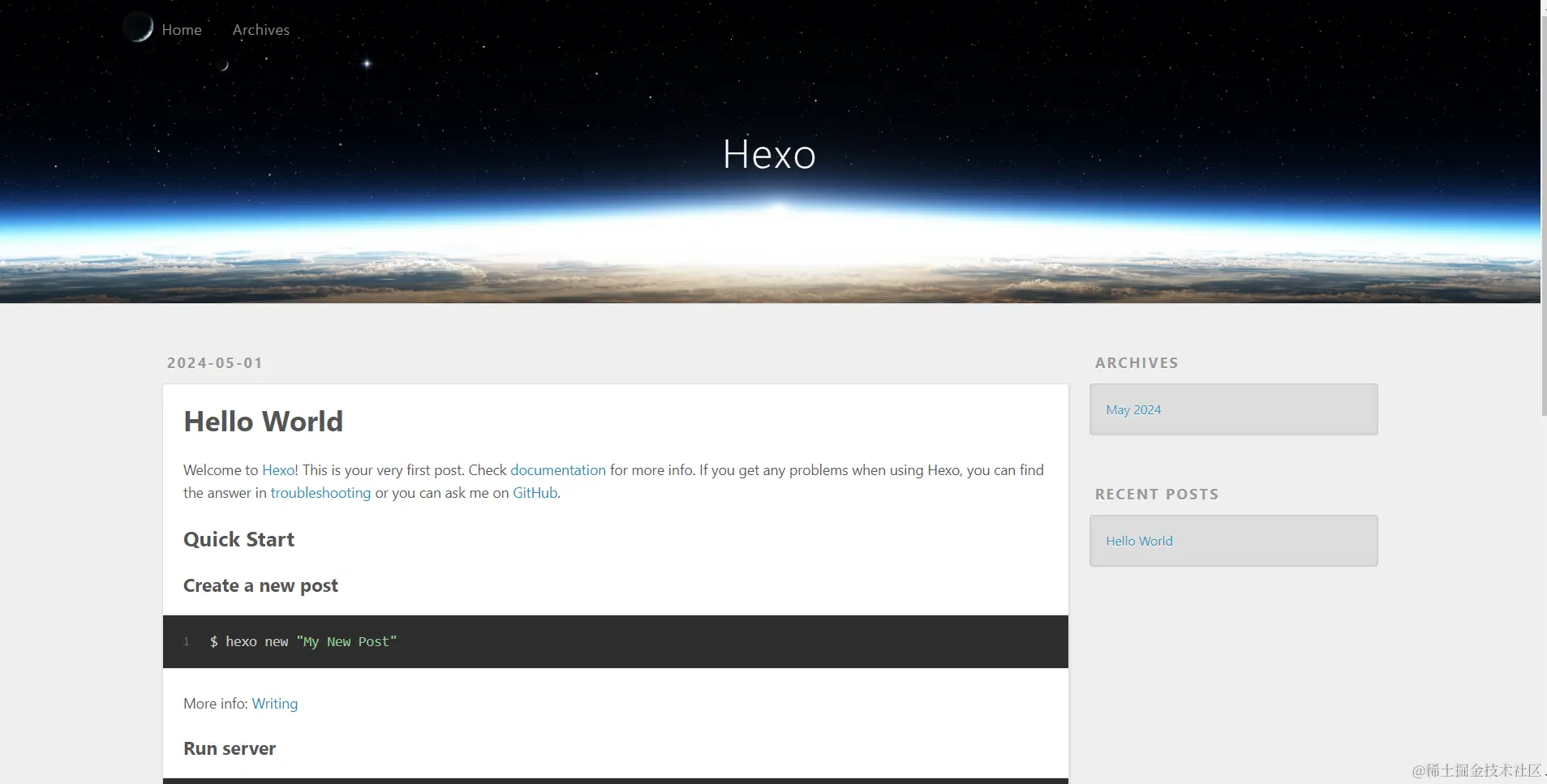Select Hello World under Recent Posts
This screenshot has height=784, width=1547.
pos(1138,540)
